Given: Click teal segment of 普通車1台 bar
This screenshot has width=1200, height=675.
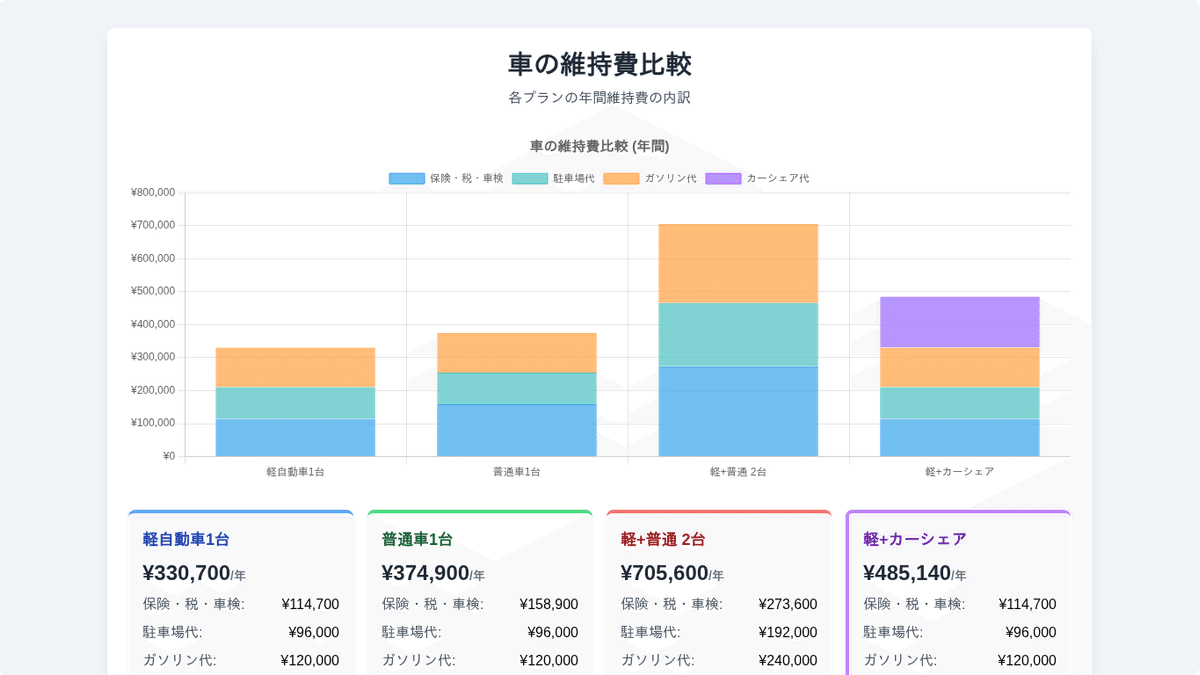Looking at the screenshot, I should pyautogui.click(x=517, y=389).
